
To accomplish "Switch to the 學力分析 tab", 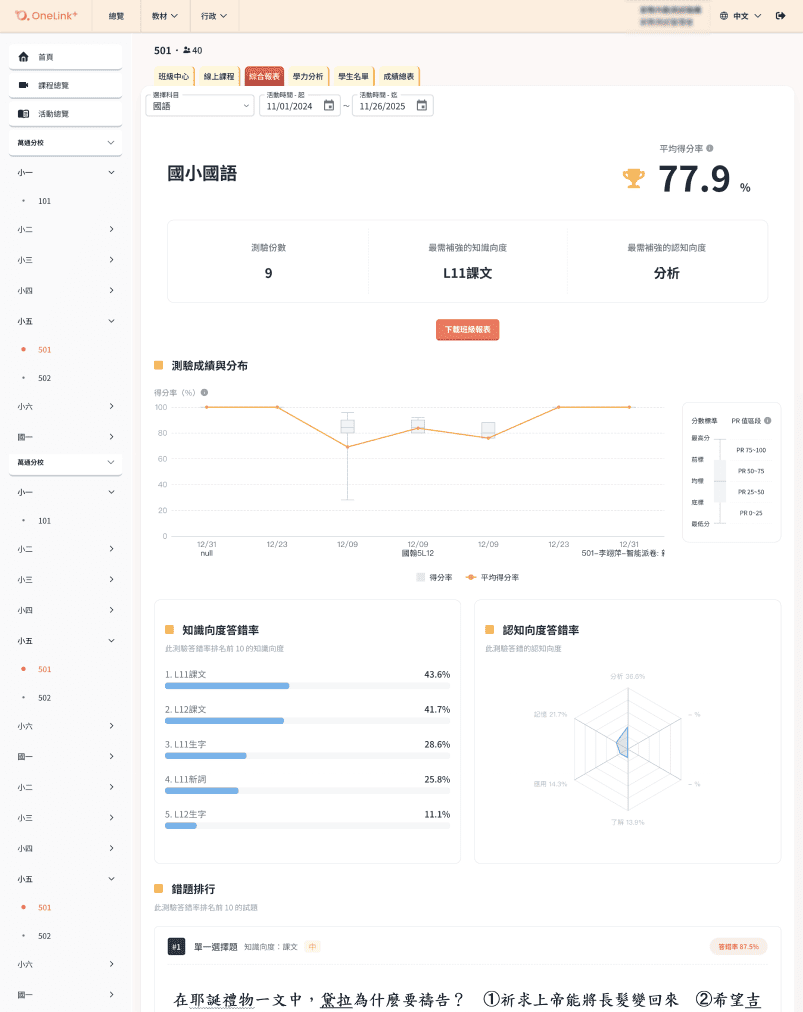I will click(x=308, y=76).
